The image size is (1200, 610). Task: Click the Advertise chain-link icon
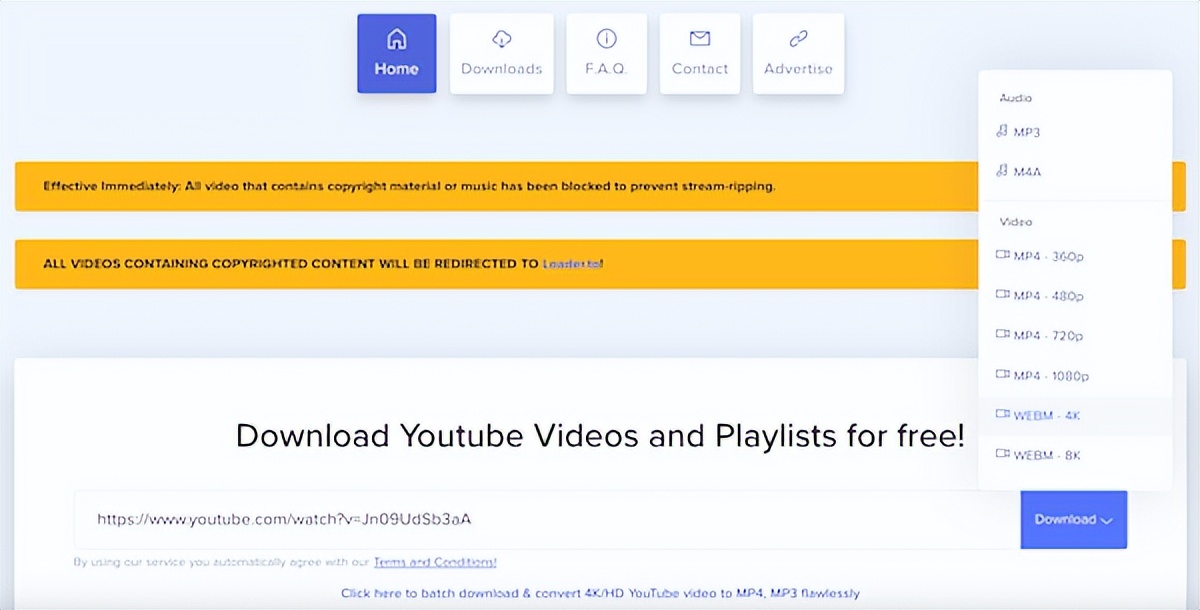coord(798,39)
